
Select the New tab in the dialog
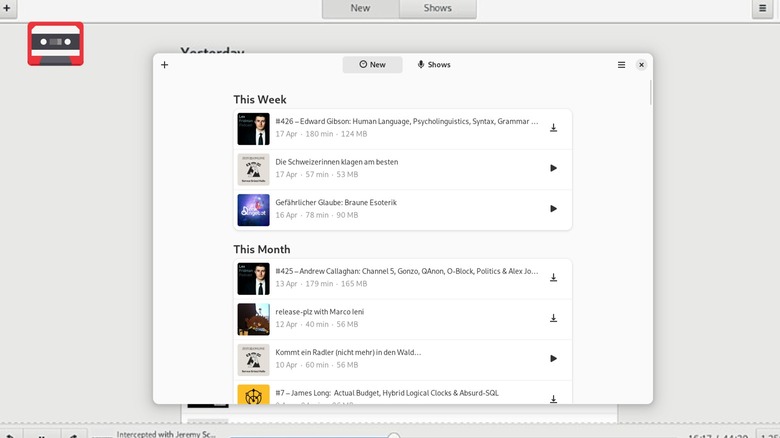(372, 65)
